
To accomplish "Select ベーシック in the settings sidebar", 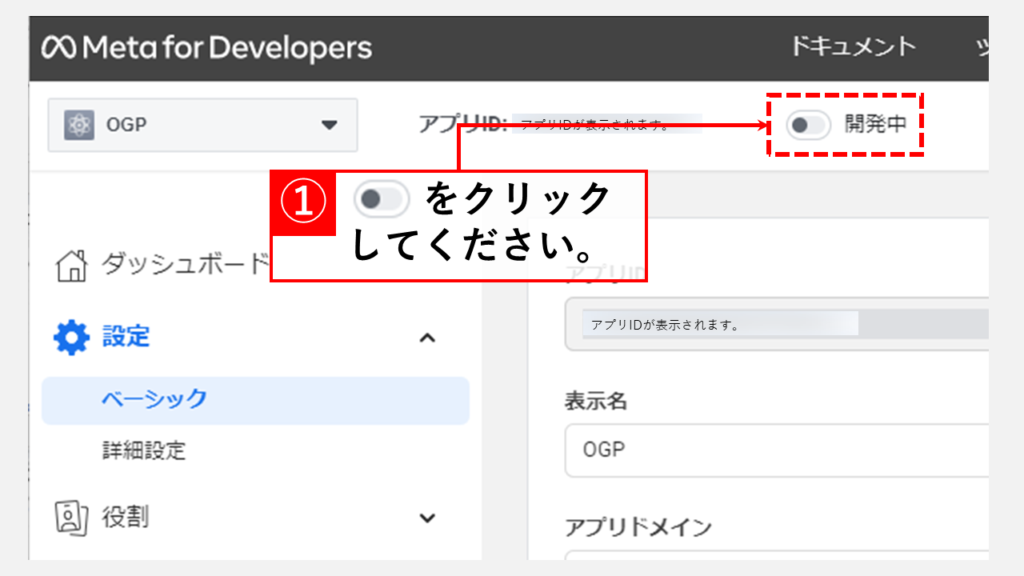I will [154, 399].
